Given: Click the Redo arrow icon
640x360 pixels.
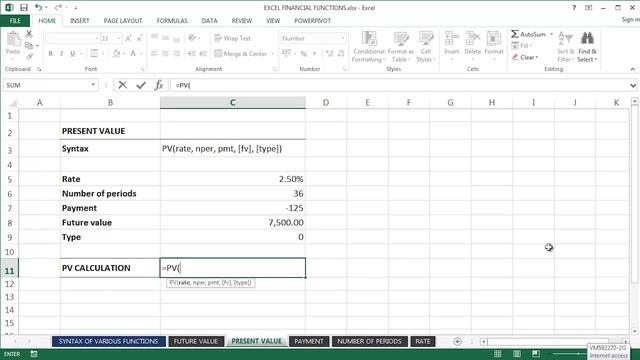Looking at the screenshot, I should pyautogui.click(x=58, y=7).
